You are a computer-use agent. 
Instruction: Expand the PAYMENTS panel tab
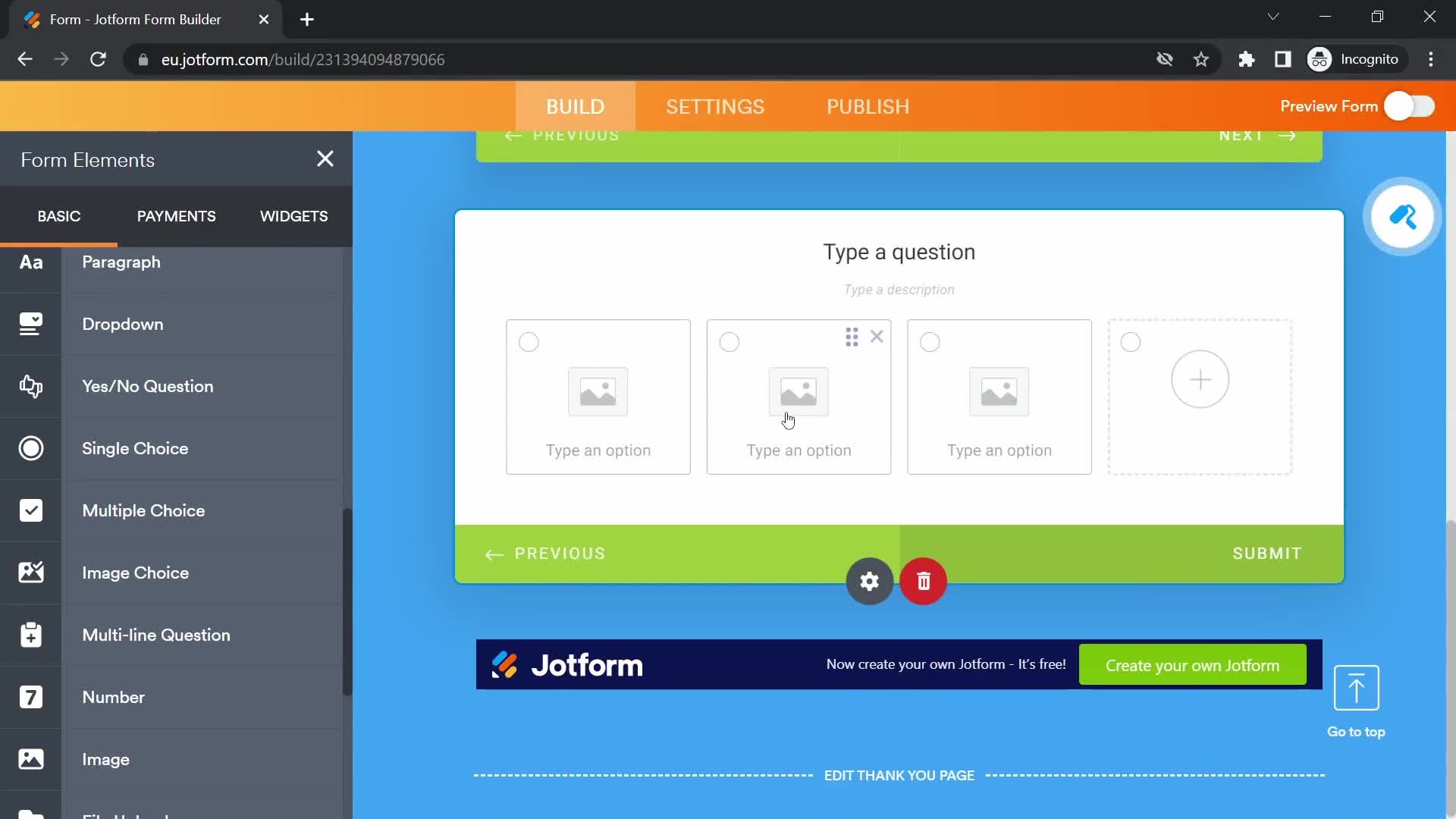tap(176, 215)
